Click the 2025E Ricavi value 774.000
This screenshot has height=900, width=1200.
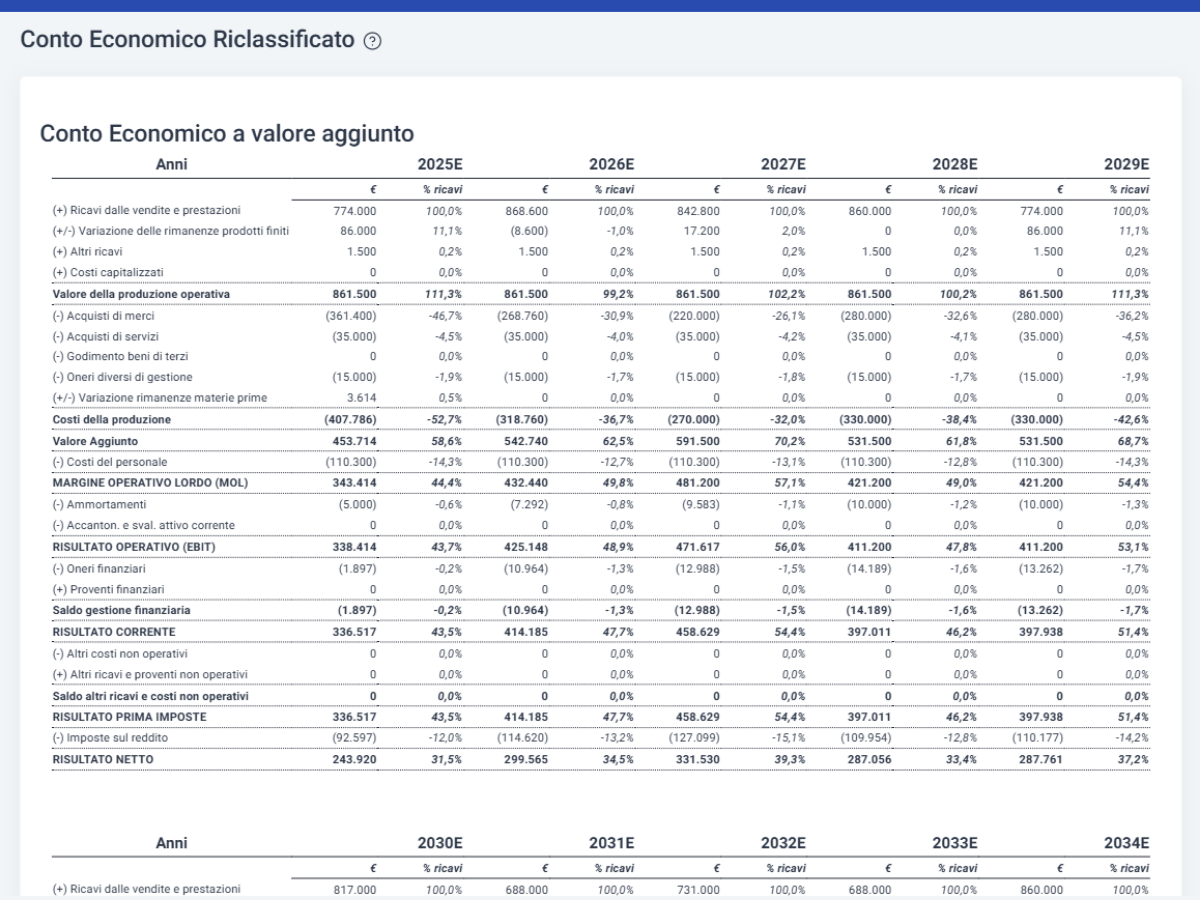[x=355, y=211]
